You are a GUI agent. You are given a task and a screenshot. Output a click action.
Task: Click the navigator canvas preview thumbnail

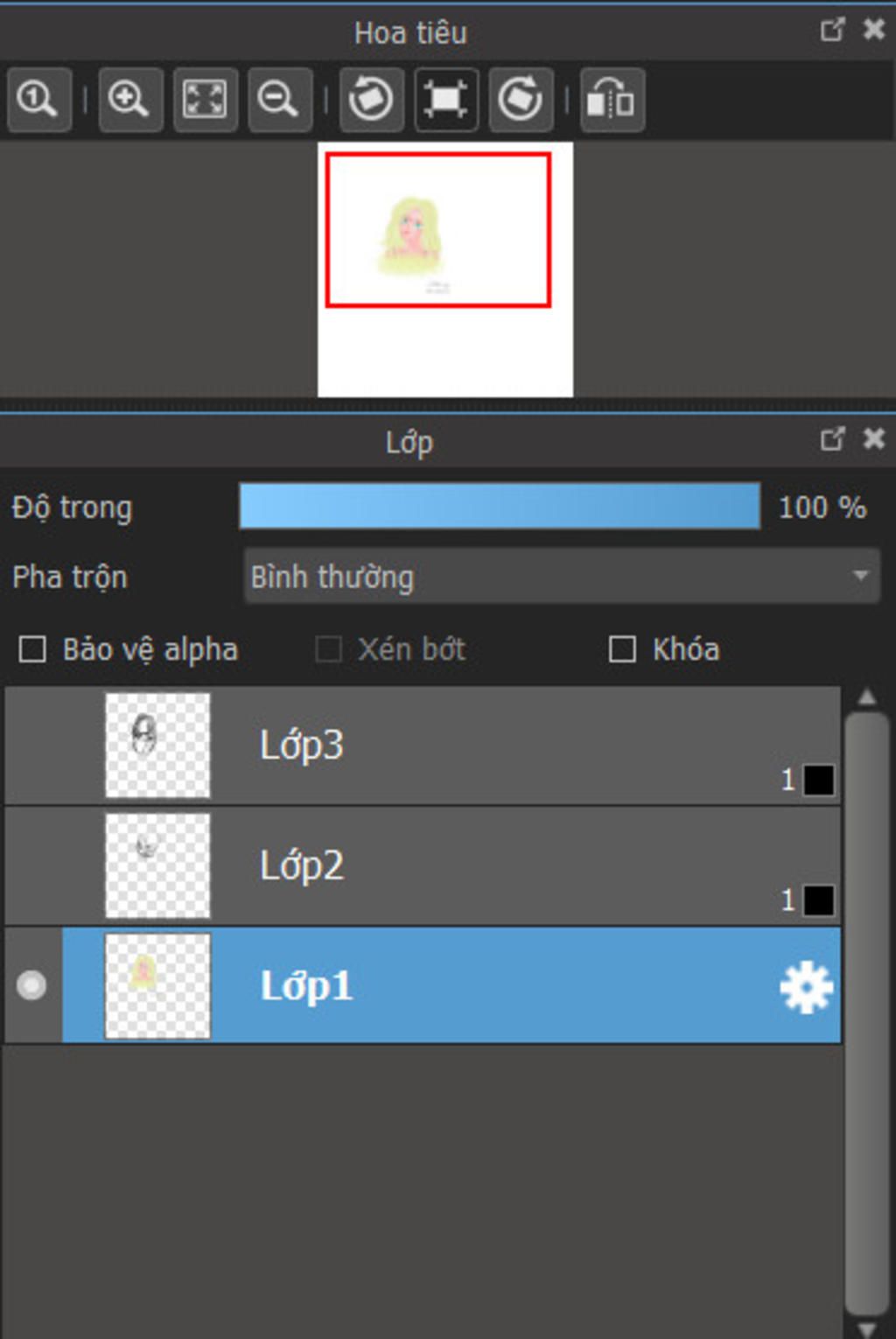[x=445, y=269]
